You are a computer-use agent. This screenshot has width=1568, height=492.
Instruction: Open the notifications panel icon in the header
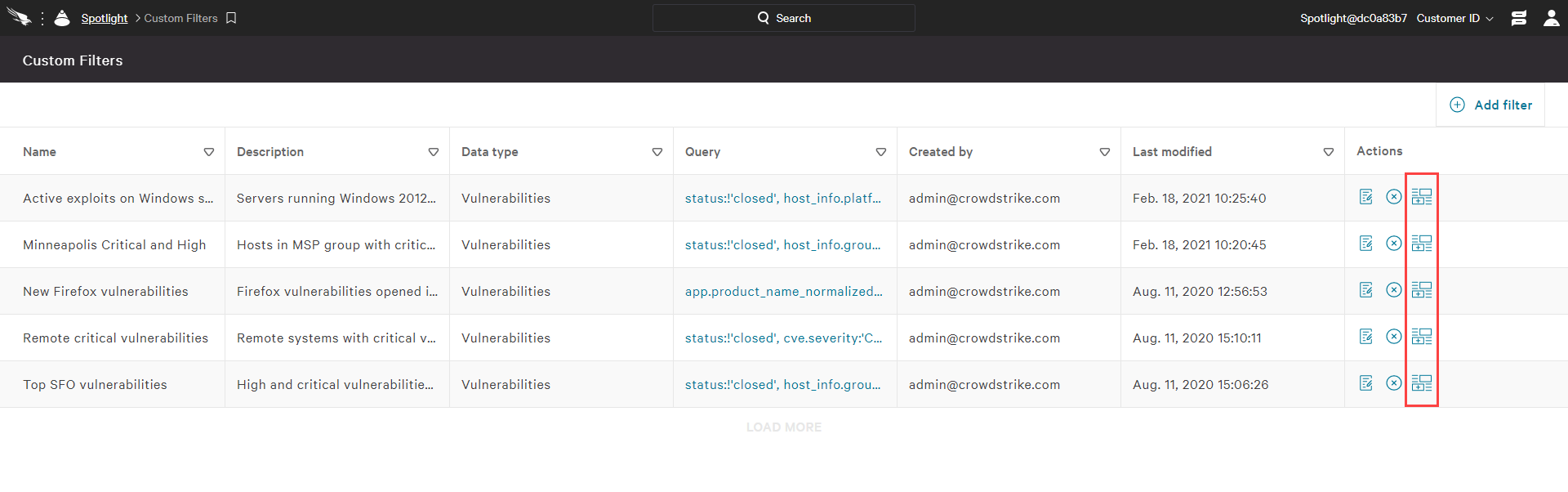click(x=1519, y=18)
